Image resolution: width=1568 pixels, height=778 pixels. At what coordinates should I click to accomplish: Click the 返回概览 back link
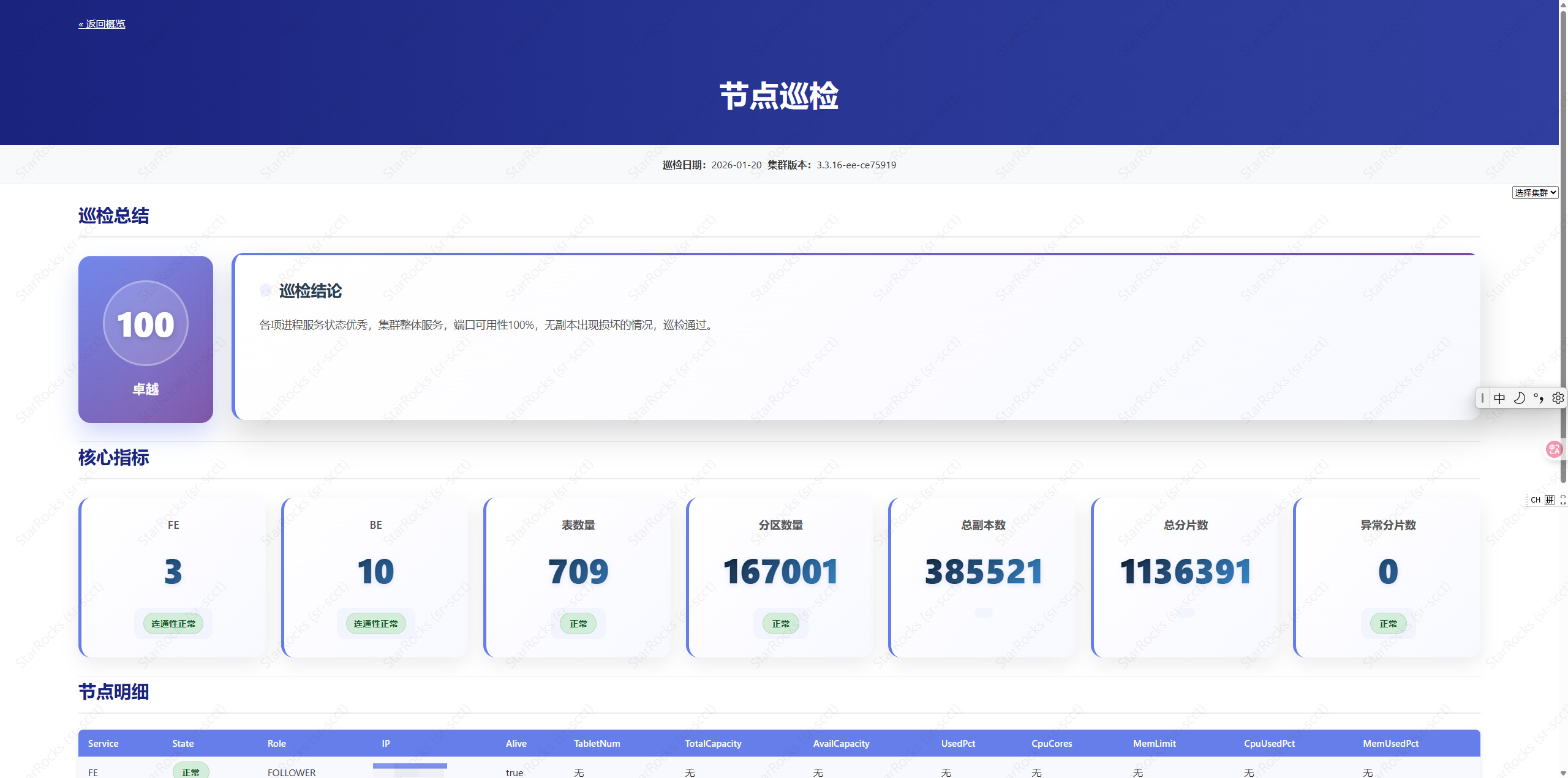(102, 24)
